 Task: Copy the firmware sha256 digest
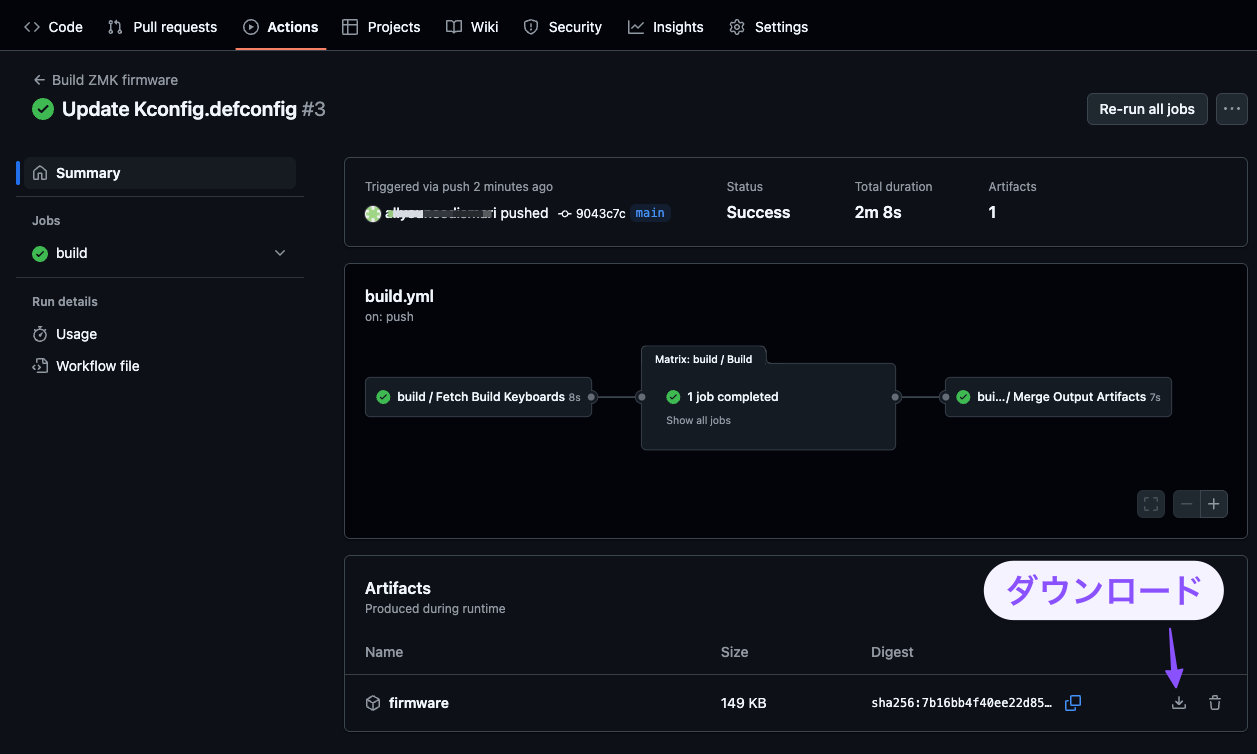[1073, 703]
